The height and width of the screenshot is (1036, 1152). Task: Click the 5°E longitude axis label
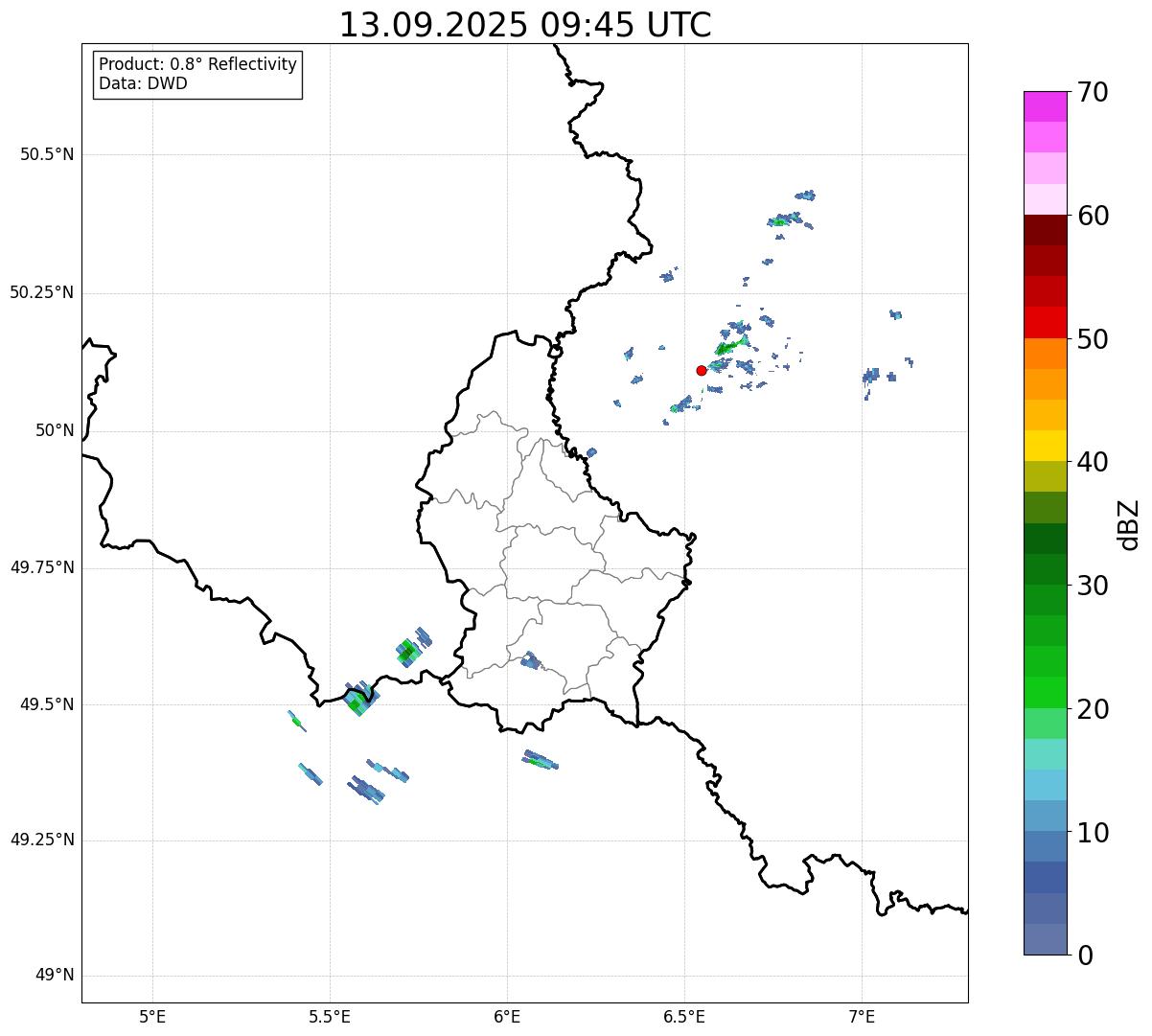tap(152, 1016)
